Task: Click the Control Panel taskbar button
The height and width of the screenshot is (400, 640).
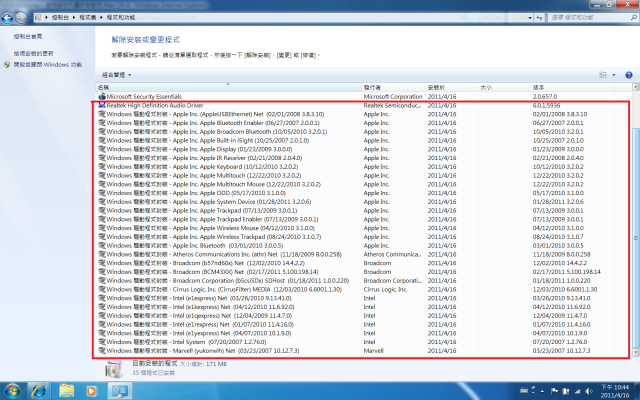Action: coord(120,391)
